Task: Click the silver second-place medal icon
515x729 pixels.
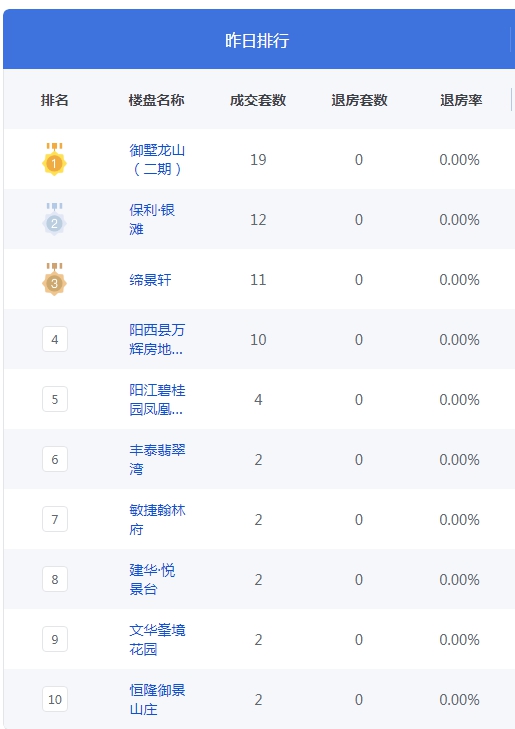Action: pos(54,219)
